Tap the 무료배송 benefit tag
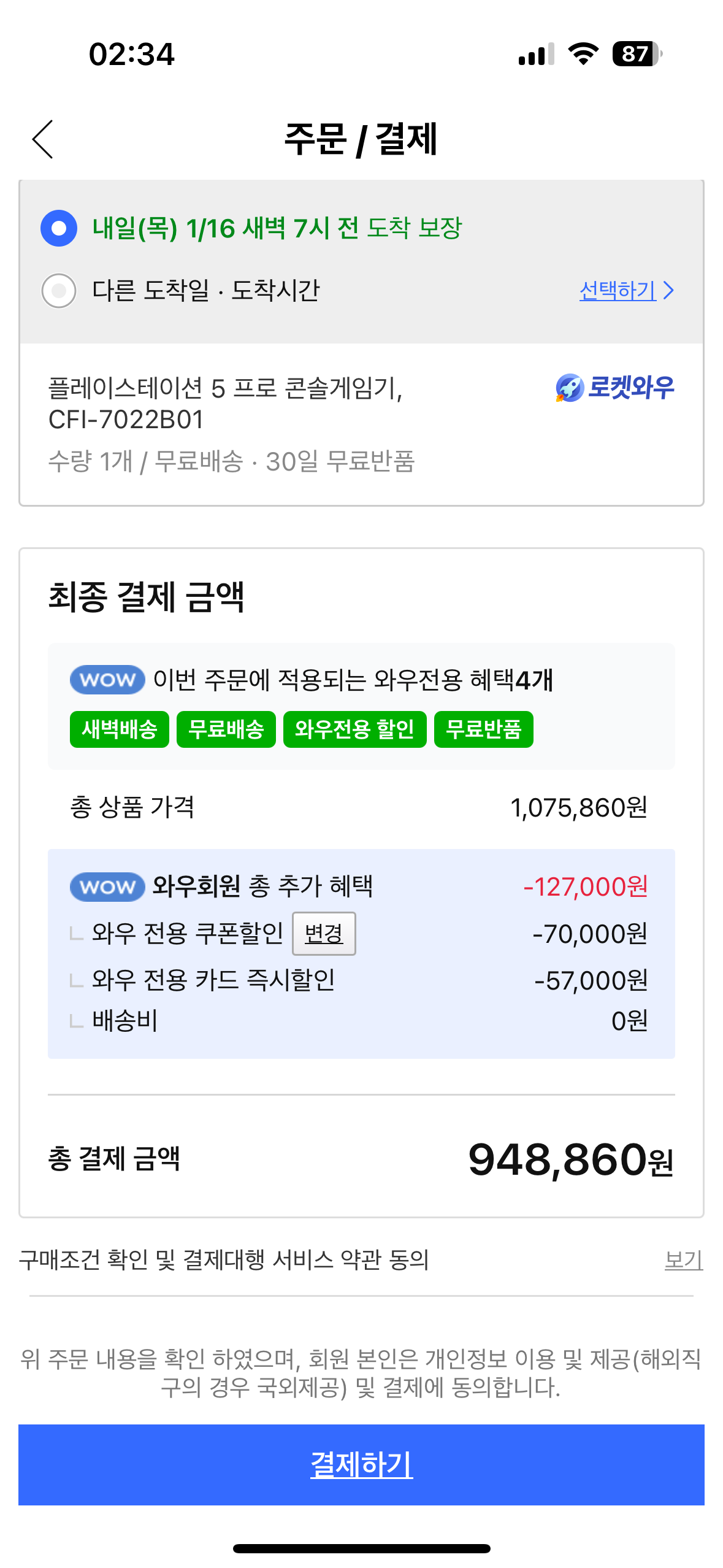 click(x=226, y=729)
